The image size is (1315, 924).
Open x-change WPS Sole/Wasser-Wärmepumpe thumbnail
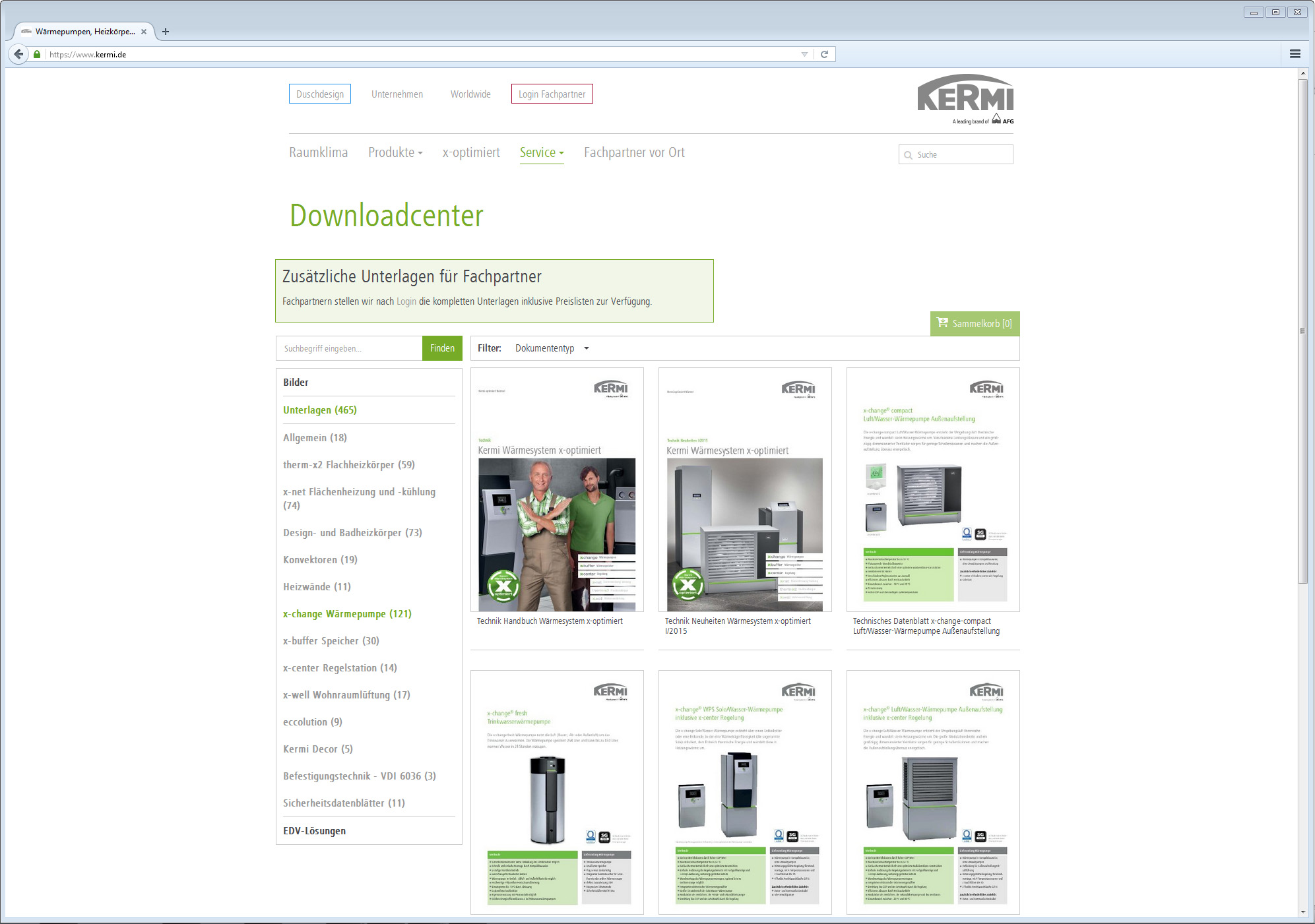[745, 792]
